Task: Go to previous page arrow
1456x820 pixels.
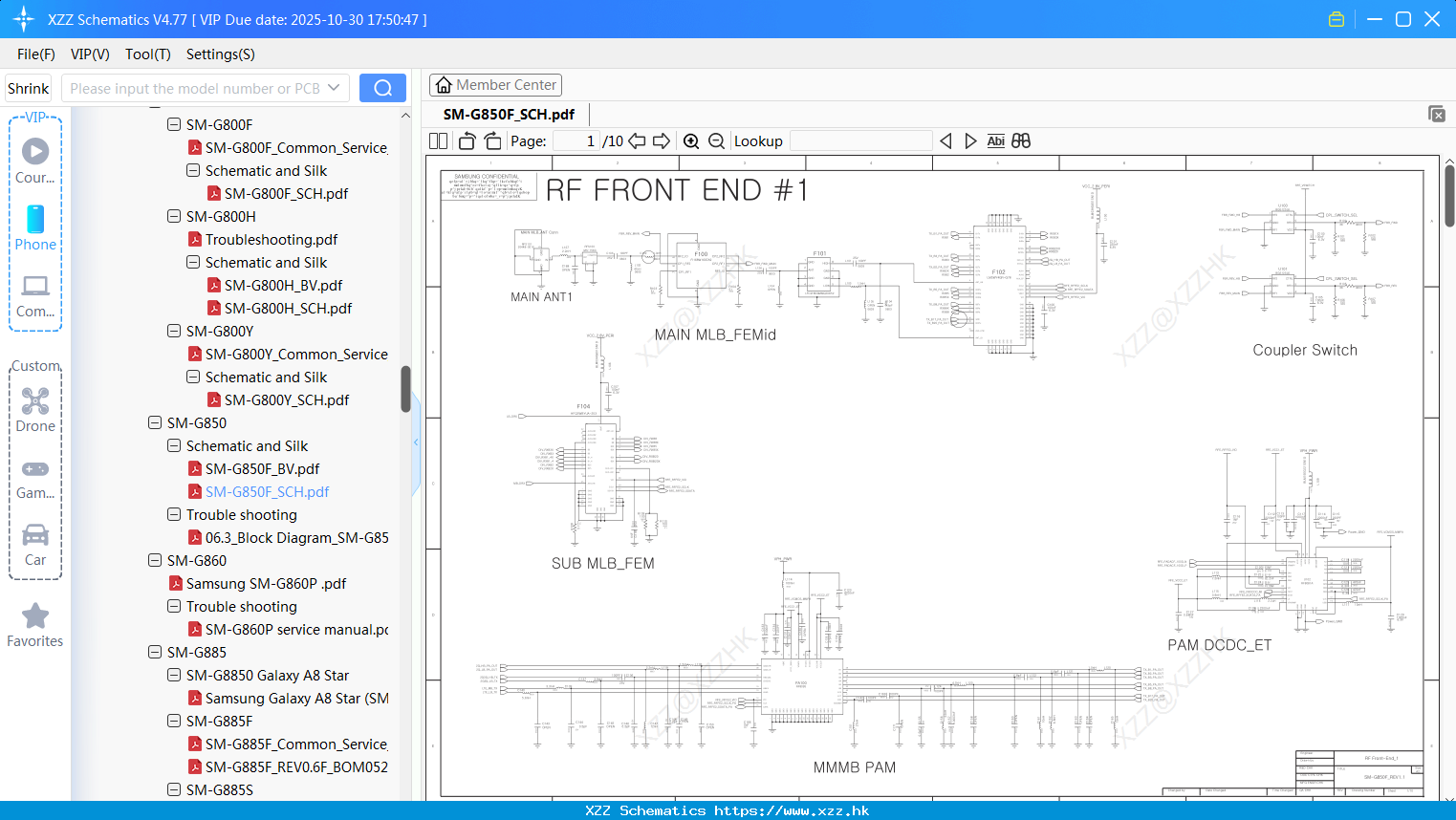Action: 637,140
